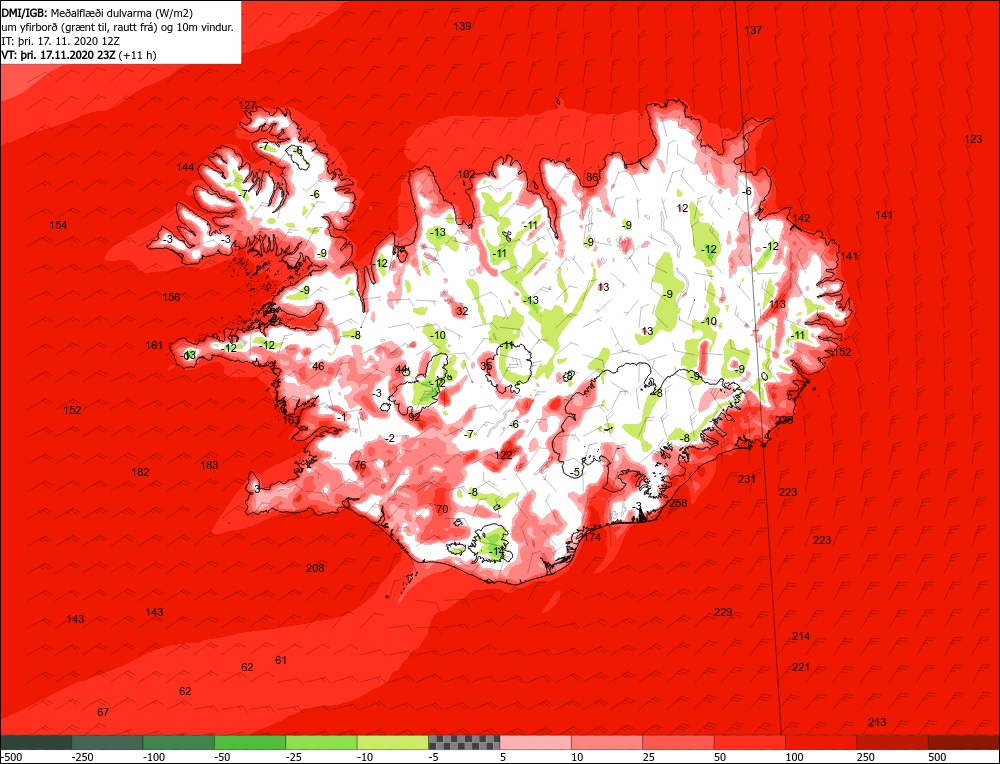
Task: Click the '500' label on the legend scale
Action: (x=937, y=757)
